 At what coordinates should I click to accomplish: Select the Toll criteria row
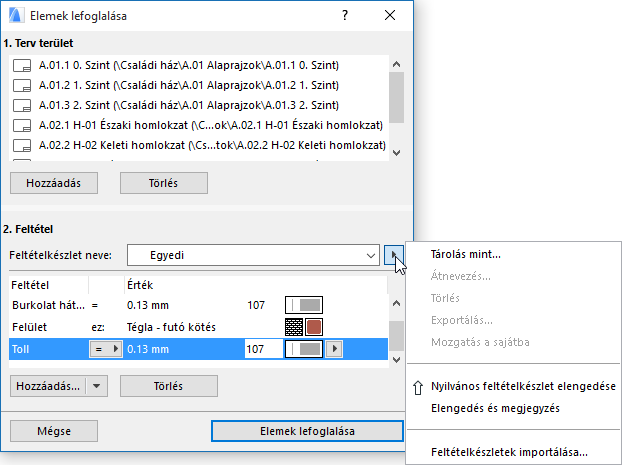[198, 349]
